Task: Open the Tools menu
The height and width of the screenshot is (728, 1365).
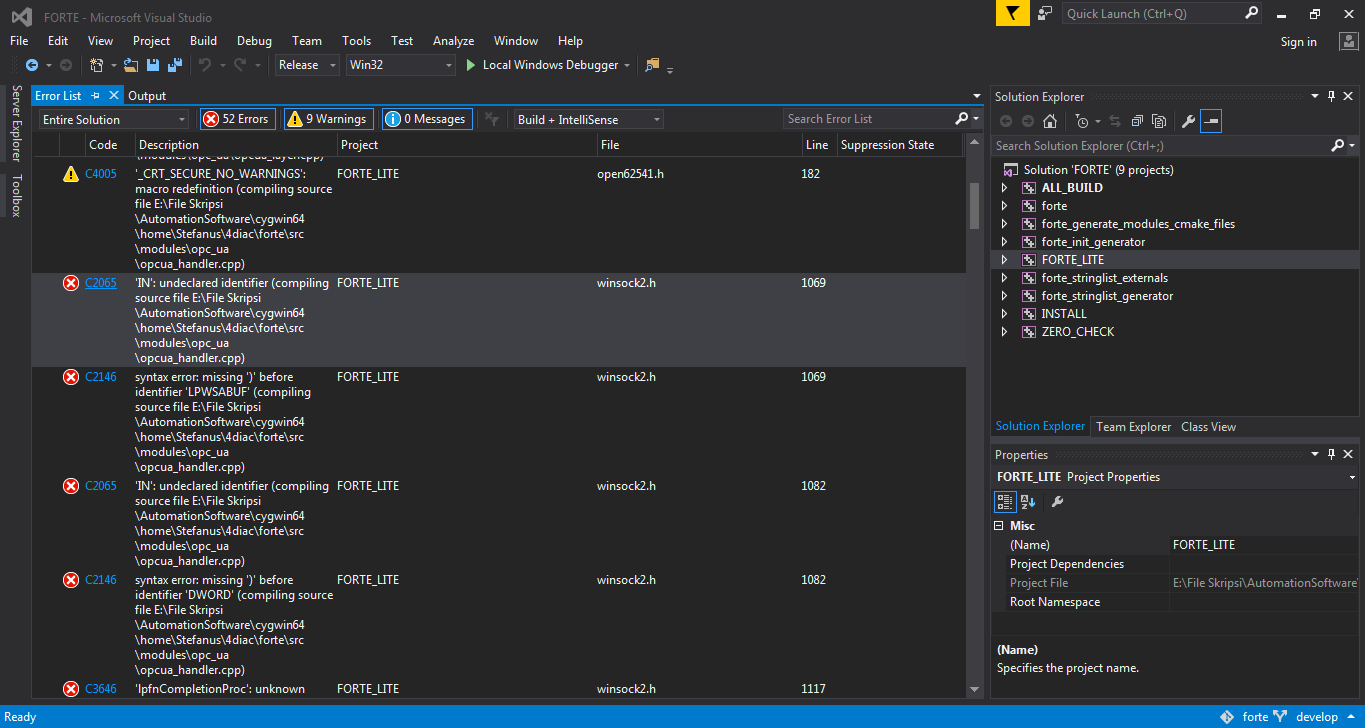Action: click(x=356, y=41)
